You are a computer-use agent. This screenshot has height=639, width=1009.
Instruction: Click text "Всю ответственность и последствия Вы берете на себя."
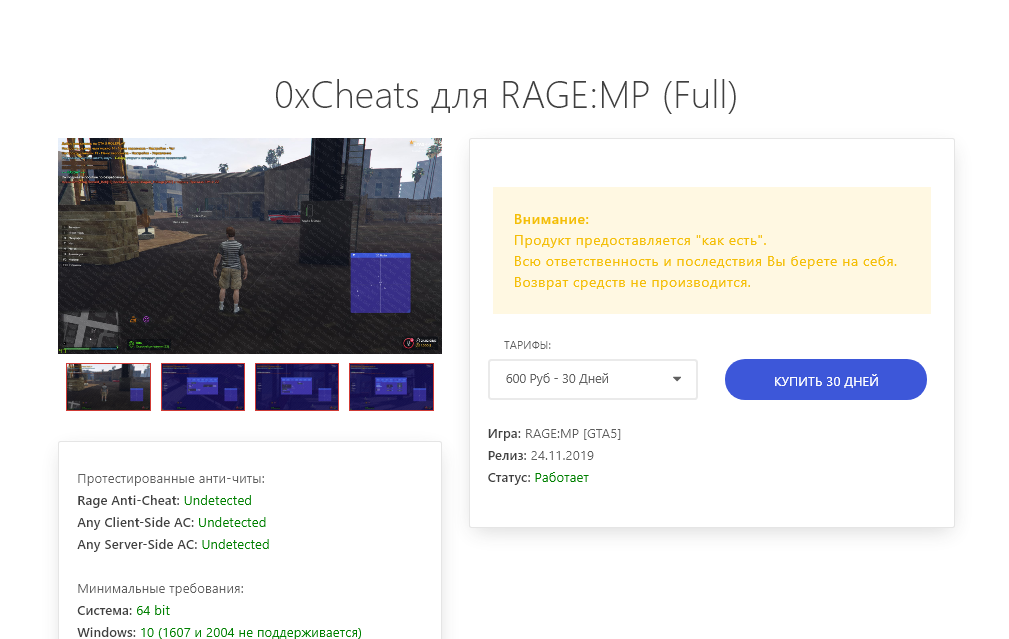tap(705, 261)
